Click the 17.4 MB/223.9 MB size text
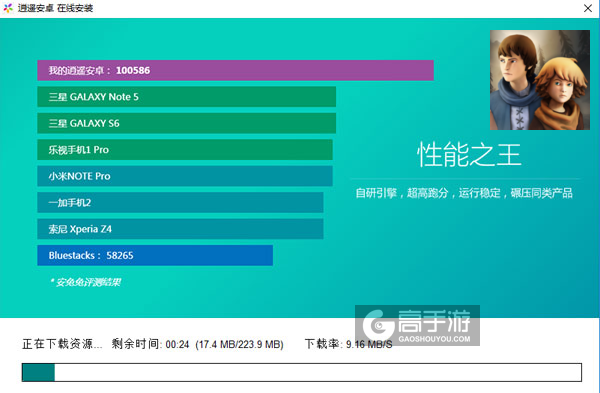 (239, 344)
